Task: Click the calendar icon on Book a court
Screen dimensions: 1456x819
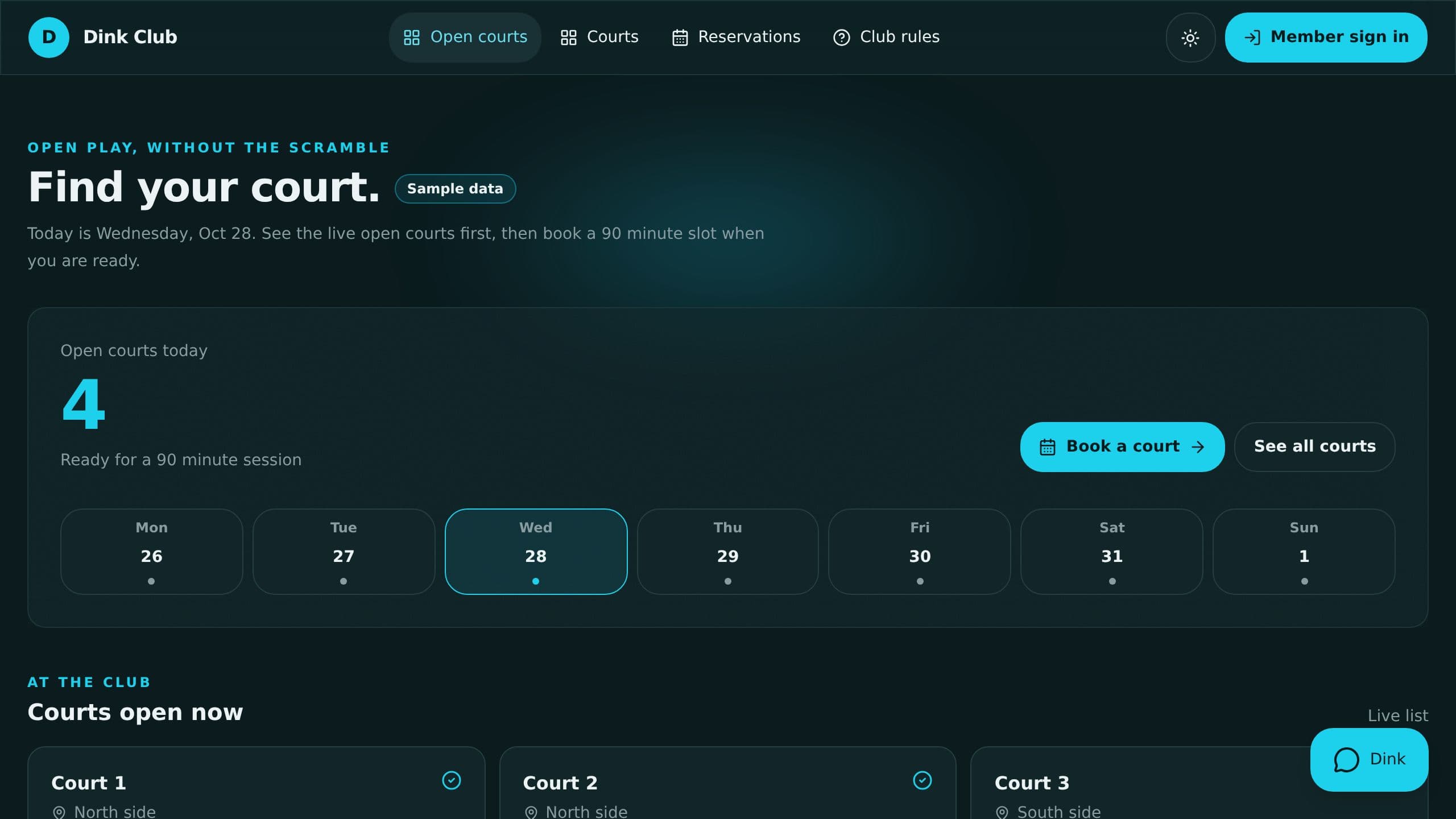Action: coord(1048,447)
